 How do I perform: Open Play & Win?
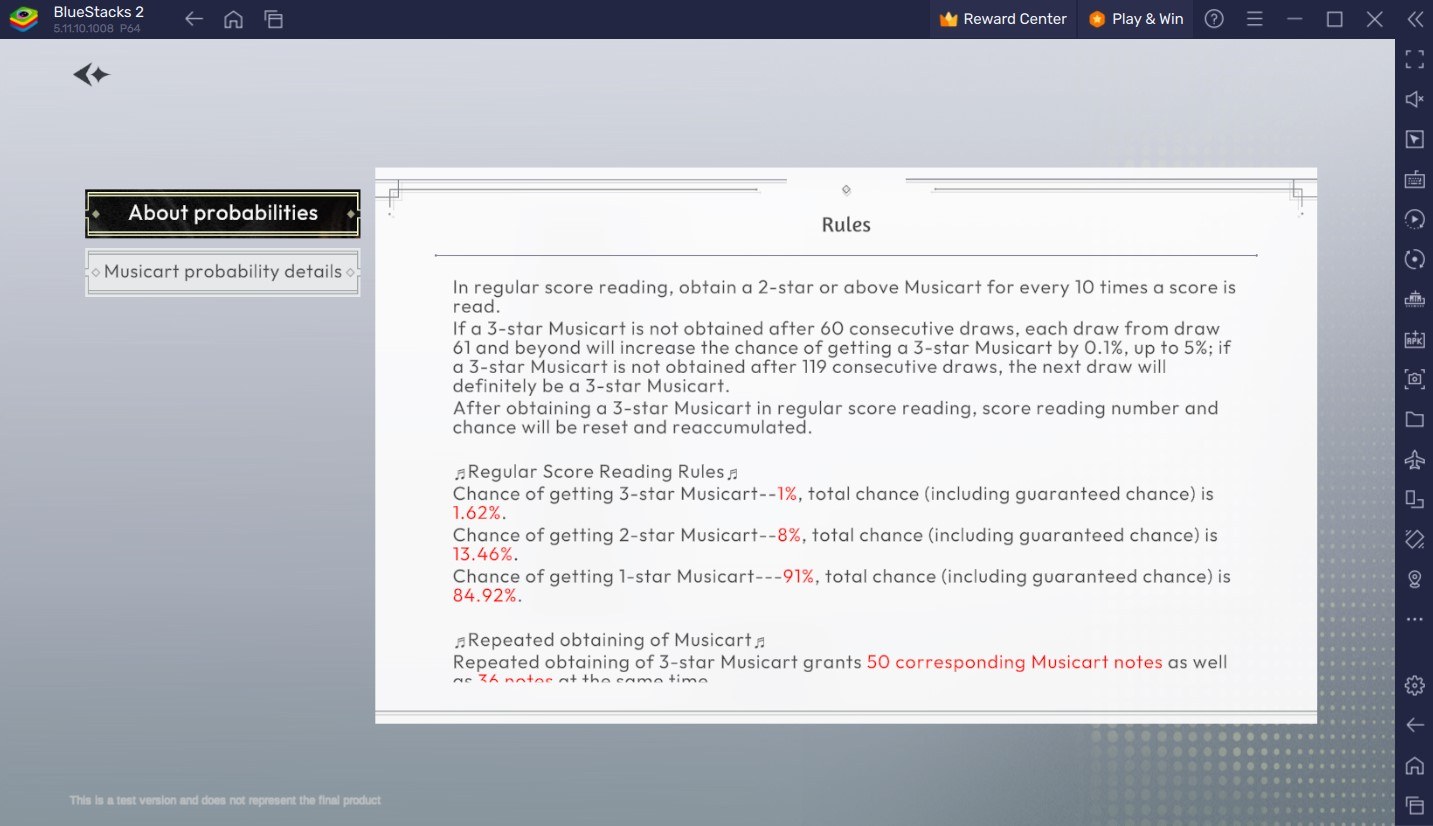point(1135,19)
